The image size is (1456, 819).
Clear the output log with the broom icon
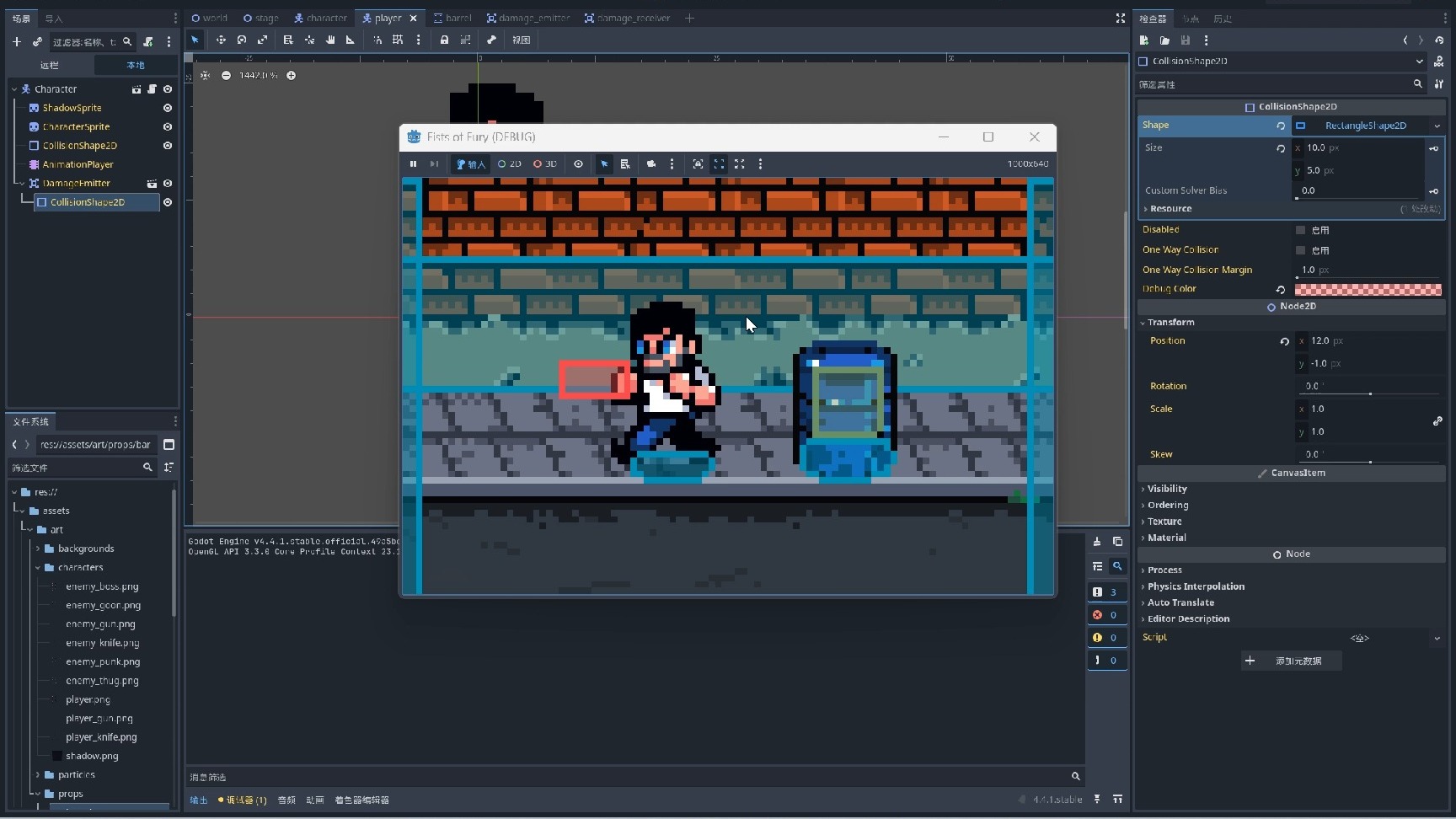coord(1097,542)
